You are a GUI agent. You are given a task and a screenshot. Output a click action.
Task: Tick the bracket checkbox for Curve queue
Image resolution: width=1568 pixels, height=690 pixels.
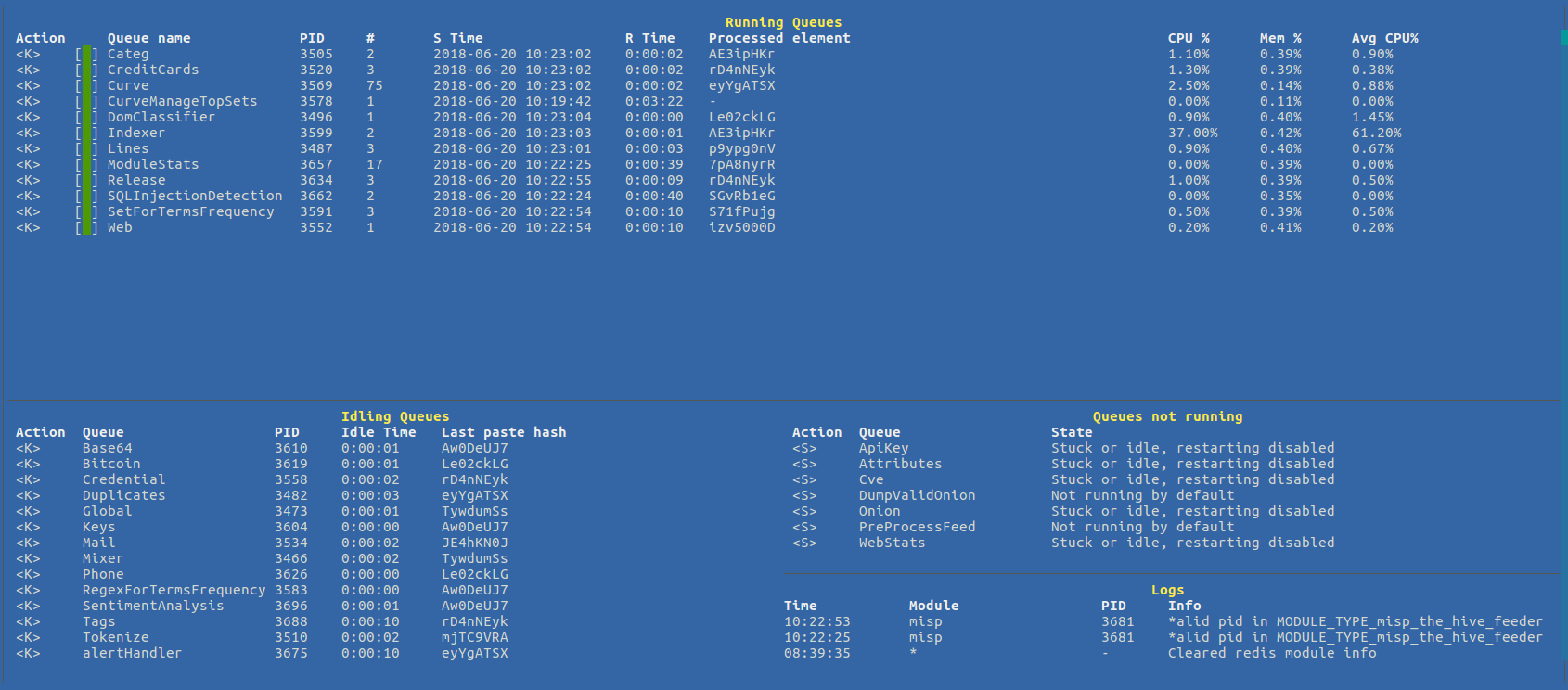86,85
